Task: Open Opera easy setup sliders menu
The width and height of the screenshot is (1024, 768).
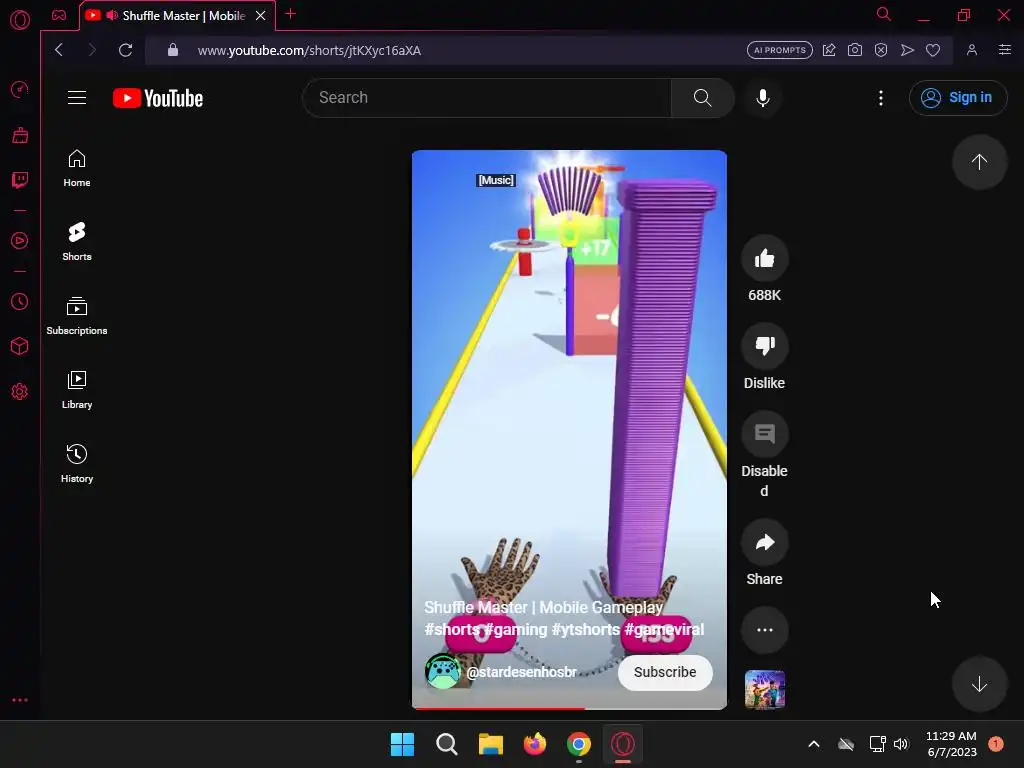Action: coord(1005,50)
